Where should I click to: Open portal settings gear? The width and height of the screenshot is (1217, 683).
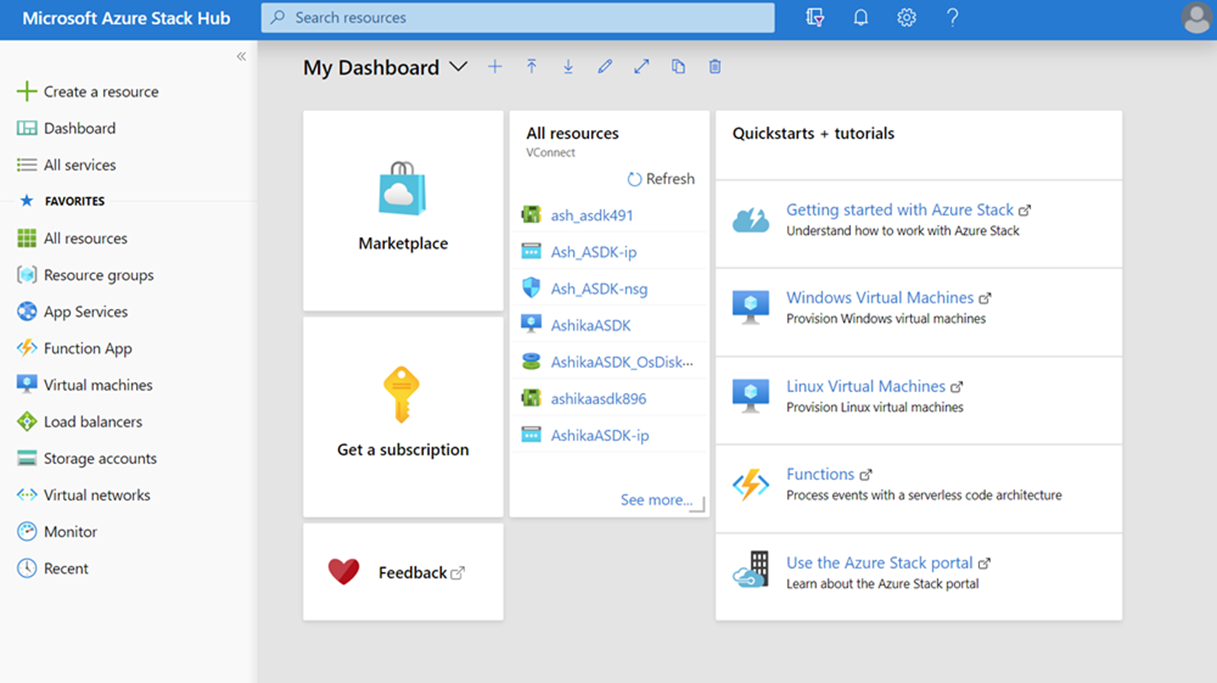pos(906,18)
